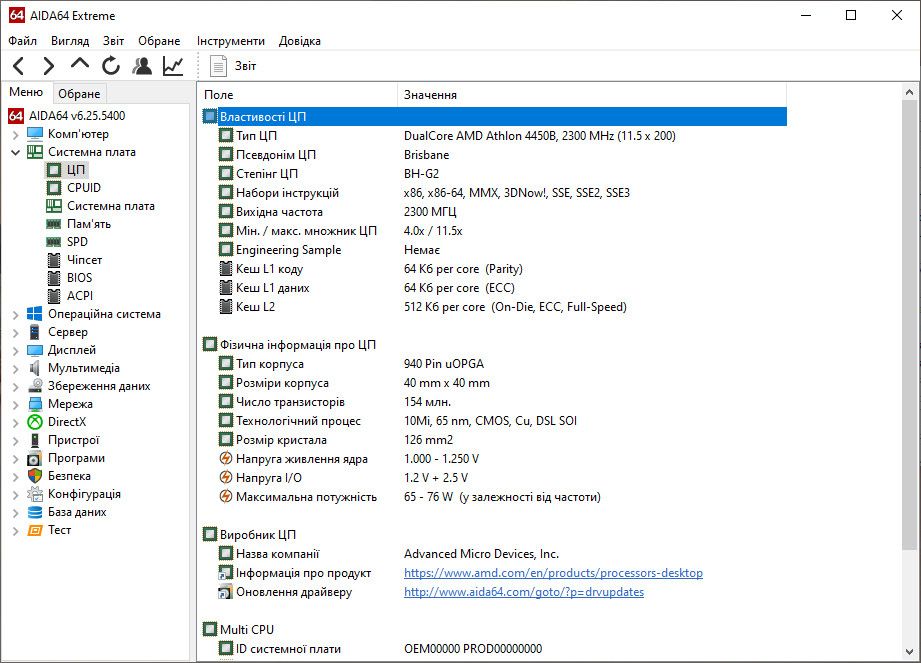Click the vertical scrollbar thumb in details pane
921x663 pixels.
[x=909, y=325]
